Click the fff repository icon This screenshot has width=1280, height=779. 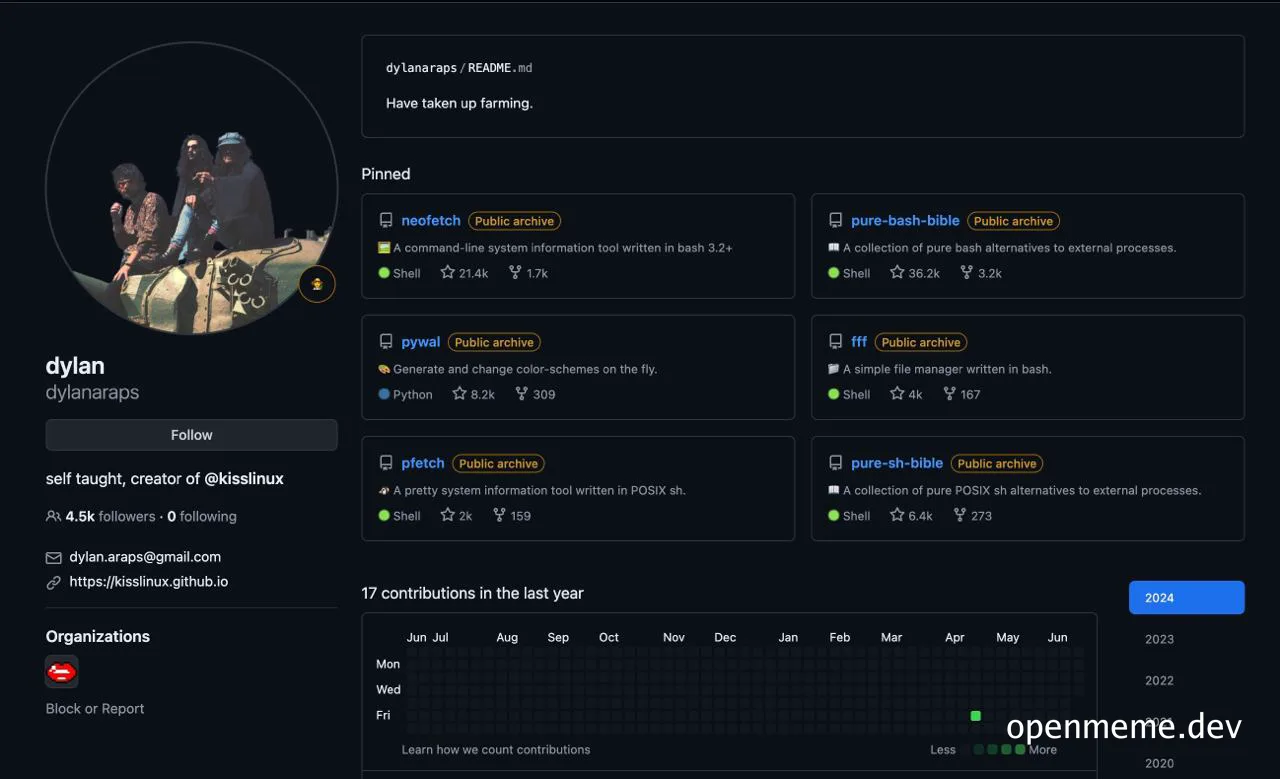pos(836,342)
